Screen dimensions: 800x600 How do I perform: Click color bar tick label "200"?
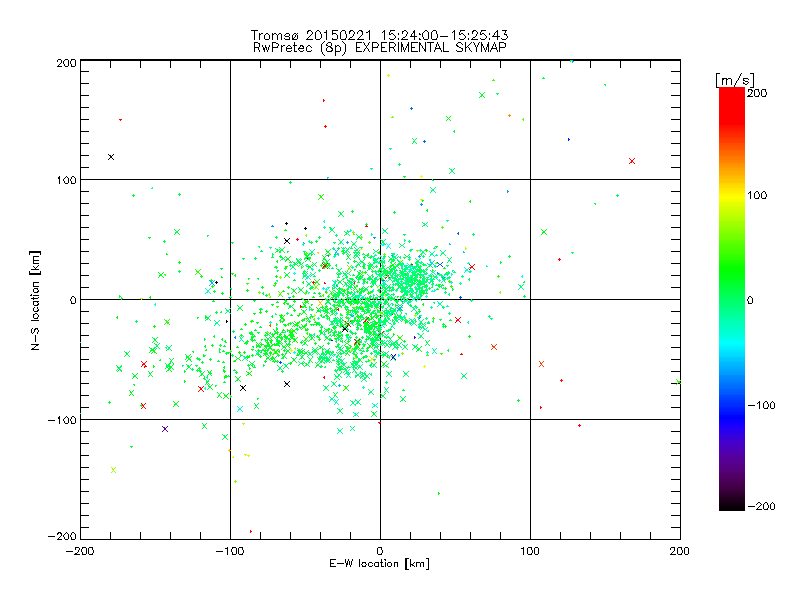(757, 93)
